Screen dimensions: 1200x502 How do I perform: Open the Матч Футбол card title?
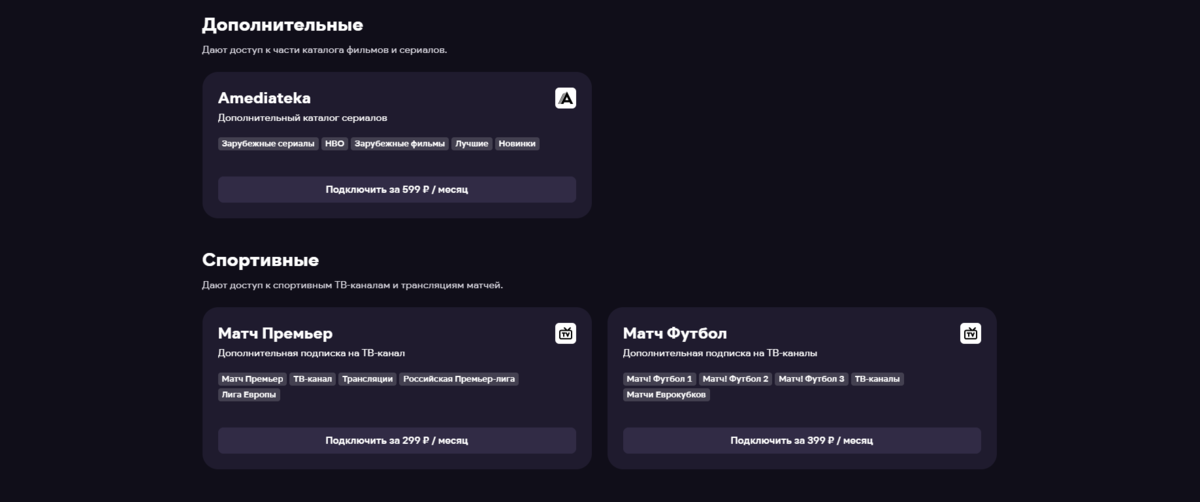(675, 333)
